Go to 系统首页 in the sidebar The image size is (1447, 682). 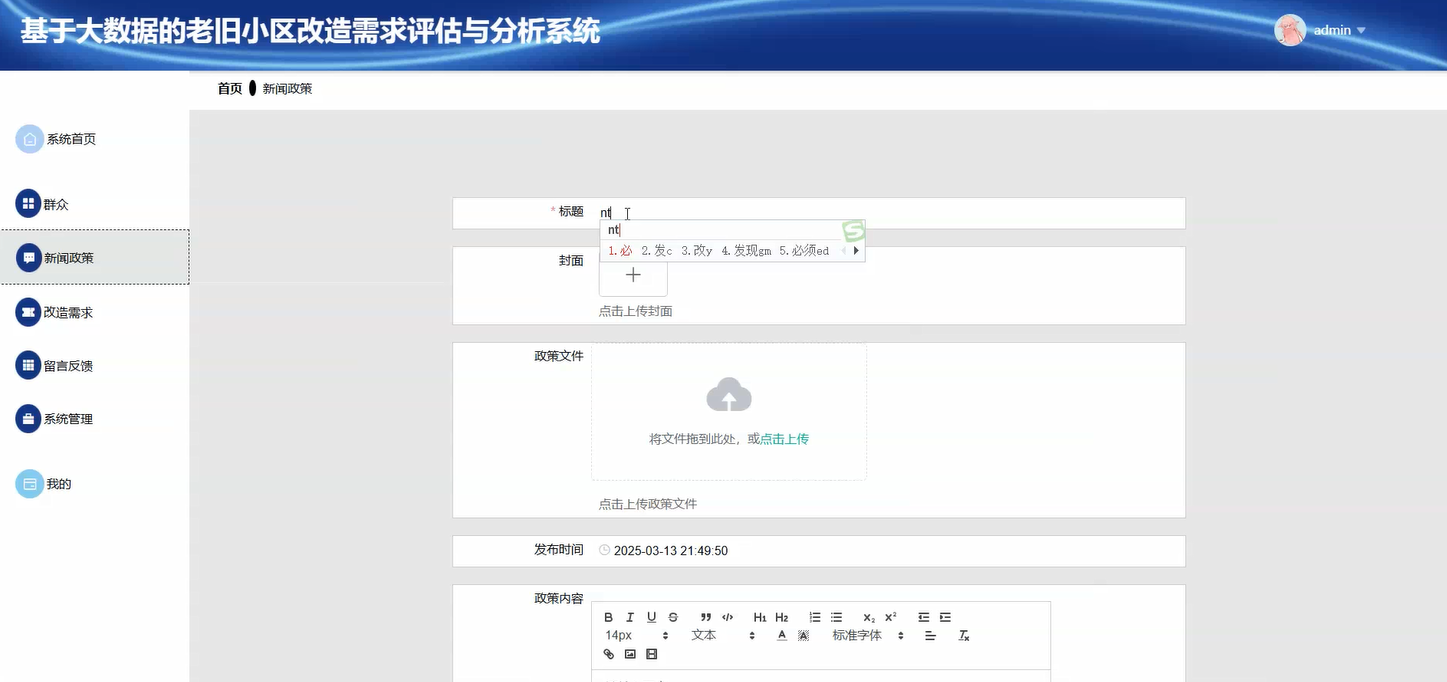69,138
